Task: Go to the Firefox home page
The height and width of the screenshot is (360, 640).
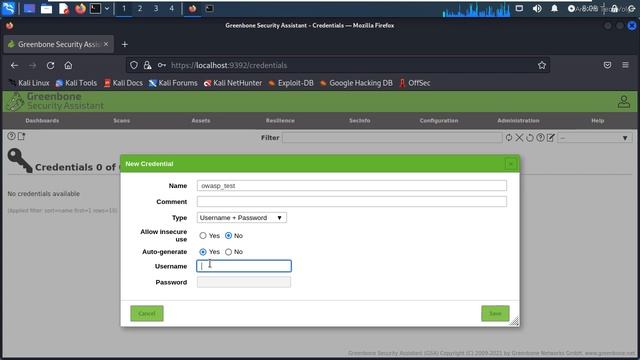Action: point(68,65)
